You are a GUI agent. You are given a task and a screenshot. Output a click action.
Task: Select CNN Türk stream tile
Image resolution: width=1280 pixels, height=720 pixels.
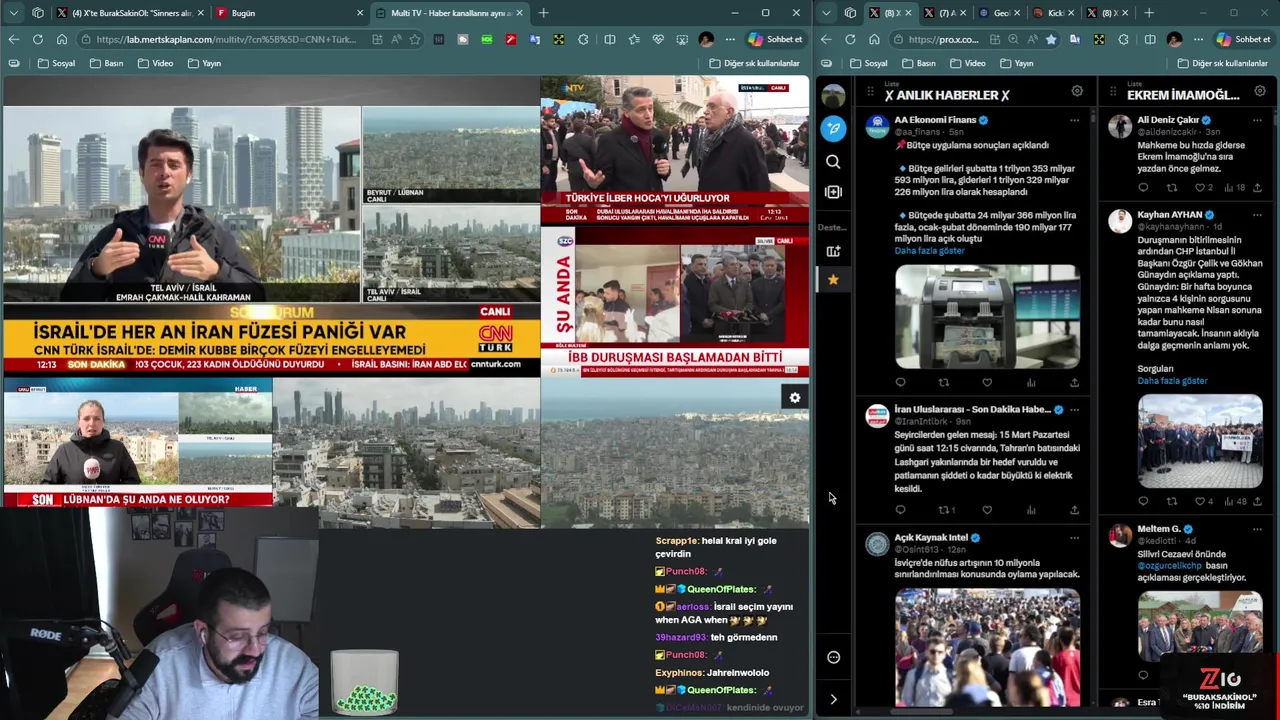[271, 225]
